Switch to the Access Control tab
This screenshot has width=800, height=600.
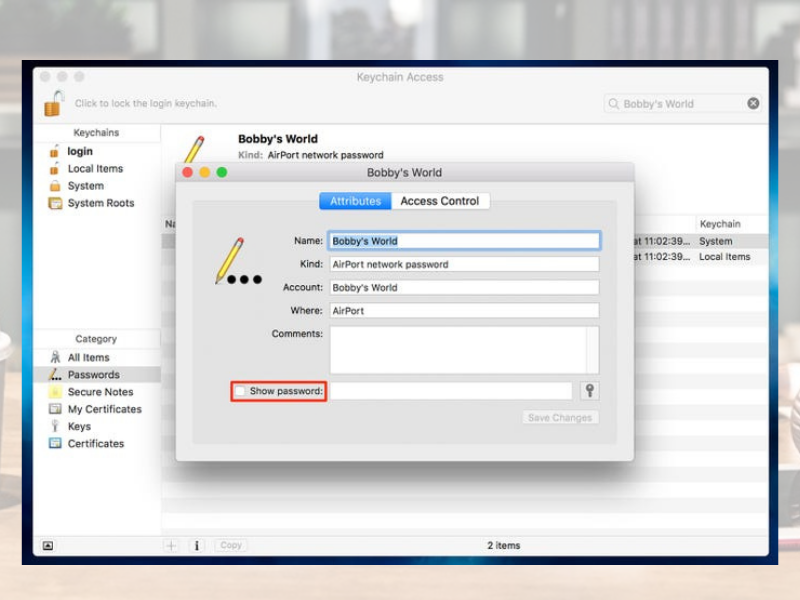(x=440, y=201)
